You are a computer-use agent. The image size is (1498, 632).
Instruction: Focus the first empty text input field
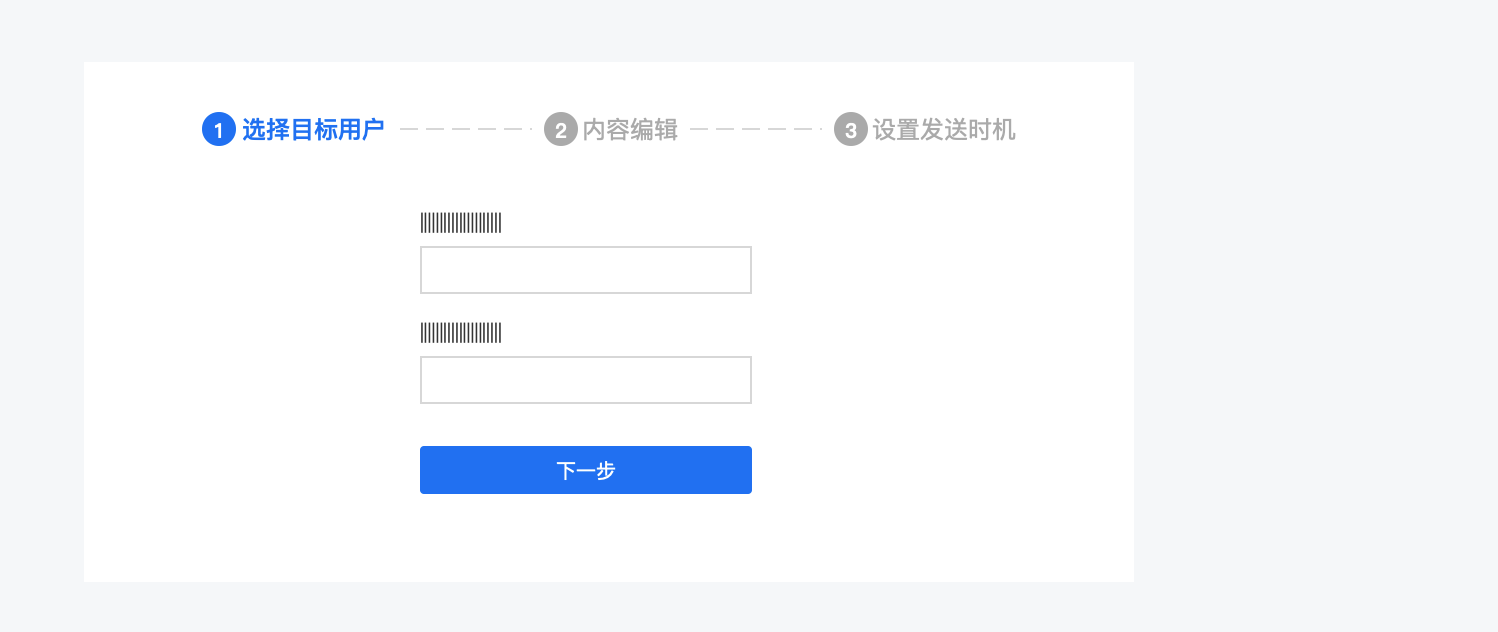tap(585, 270)
